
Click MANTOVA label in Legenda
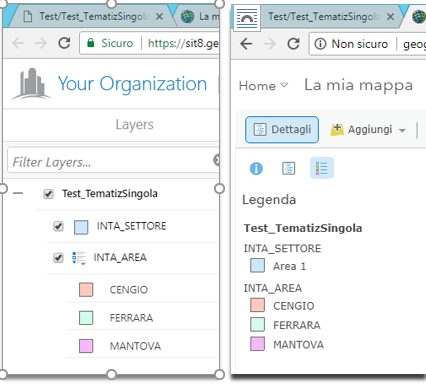pyautogui.click(x=298, y=345)
